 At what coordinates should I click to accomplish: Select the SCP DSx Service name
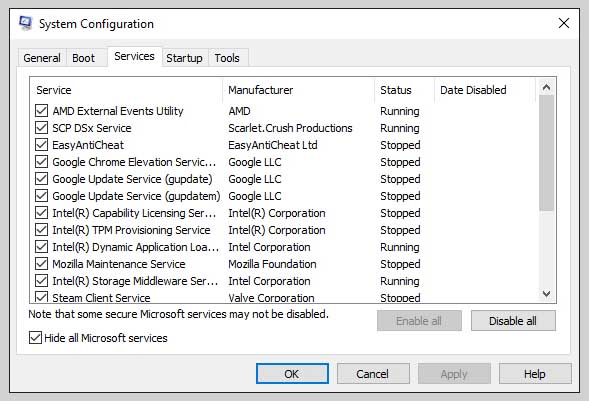(x=92, y=128)
